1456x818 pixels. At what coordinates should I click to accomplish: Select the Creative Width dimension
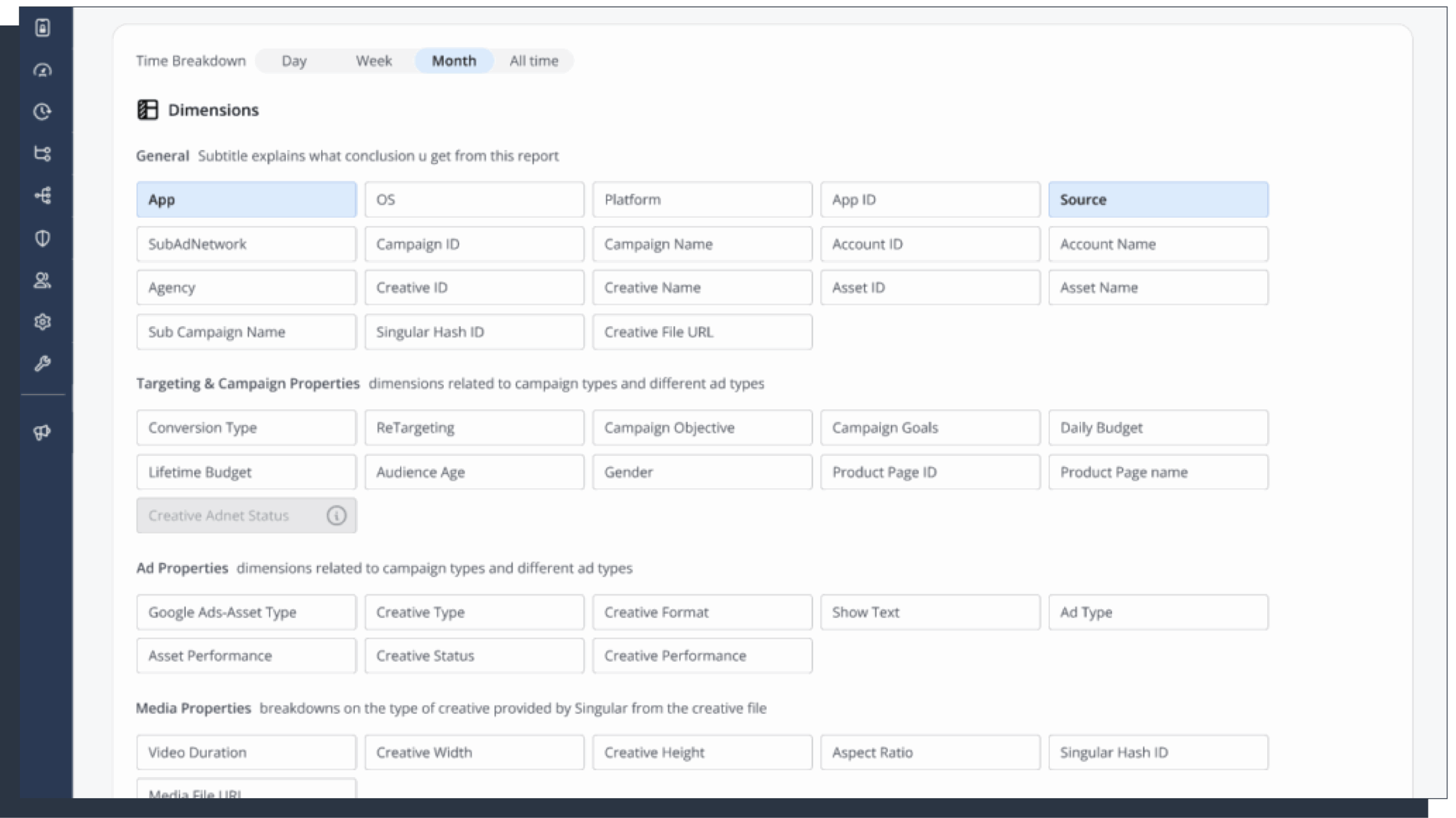pyautogui.click(x=474, y=753)
